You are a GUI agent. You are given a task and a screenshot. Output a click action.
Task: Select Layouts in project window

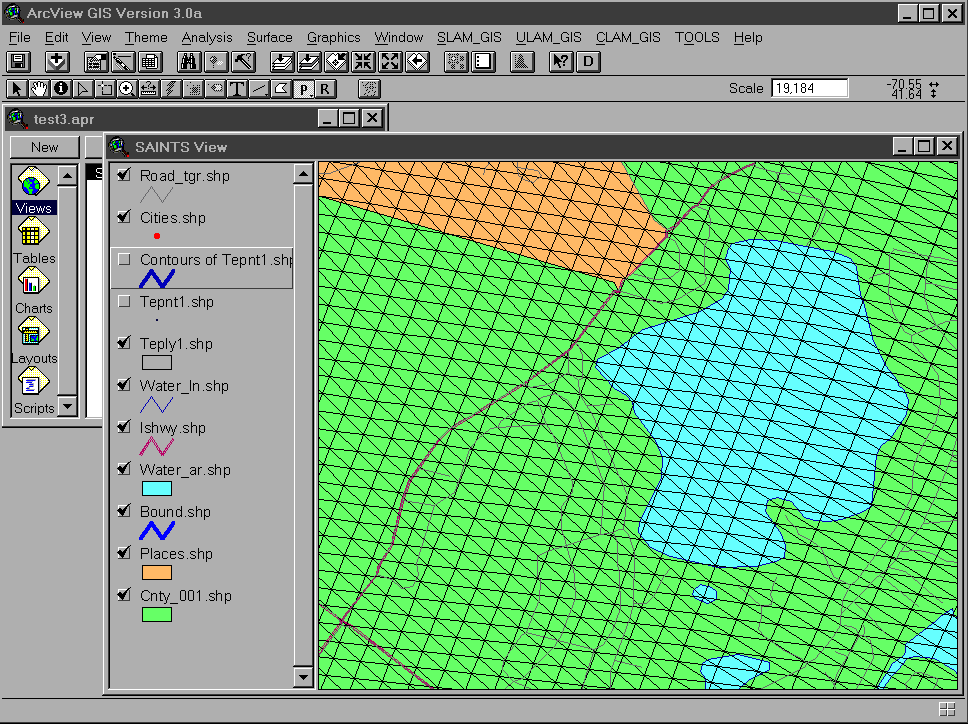tap(33, 341)
